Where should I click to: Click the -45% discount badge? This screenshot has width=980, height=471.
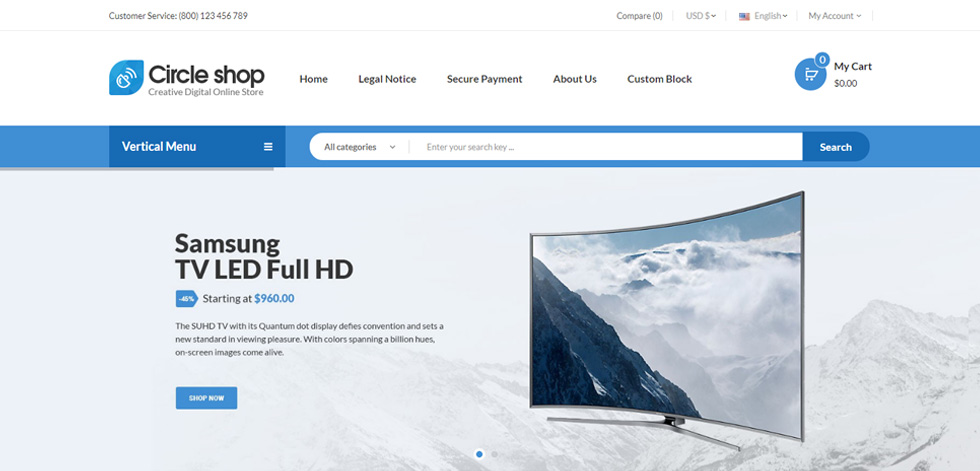point(186,299)
